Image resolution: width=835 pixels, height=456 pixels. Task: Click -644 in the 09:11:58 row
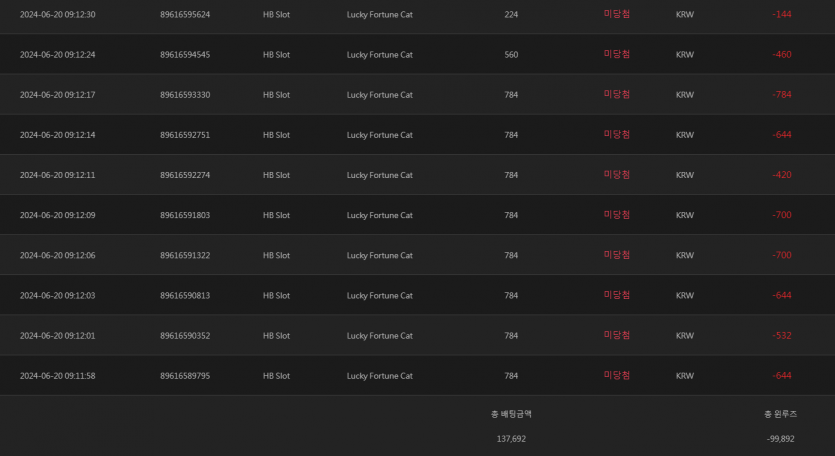point(782,376)
